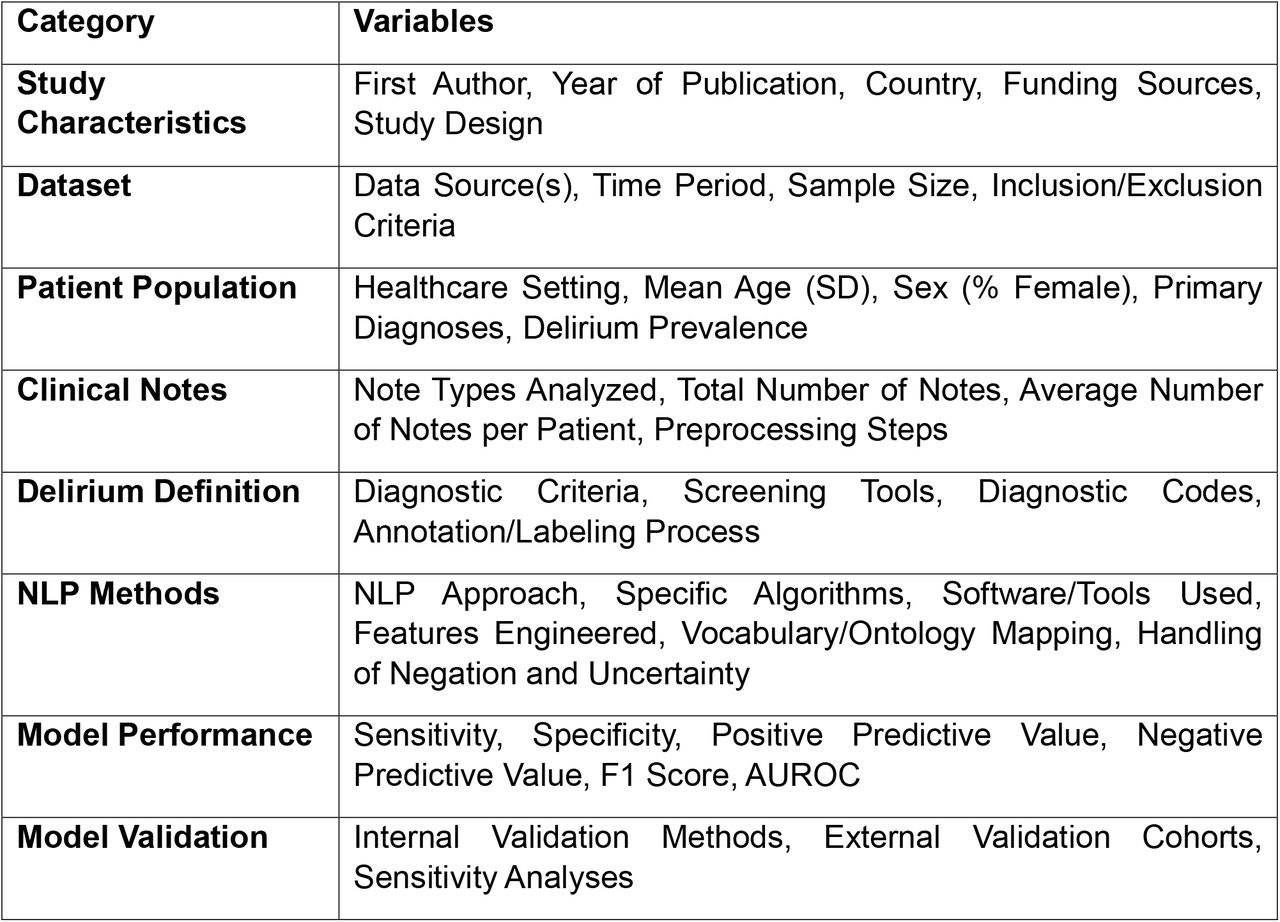This screenshot has width=1280, height=922.
Task: Click the Category column header
Action: pyautogui.click(x=86, y=22)
